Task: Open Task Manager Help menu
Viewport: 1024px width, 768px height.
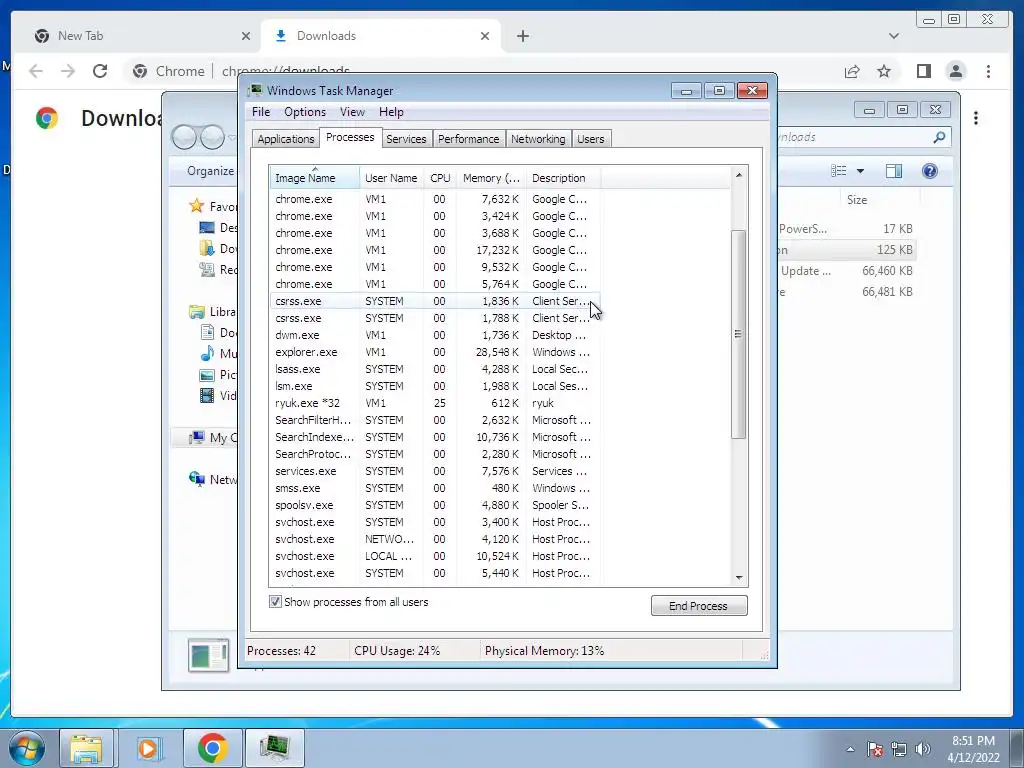Action: click(391, 112)
